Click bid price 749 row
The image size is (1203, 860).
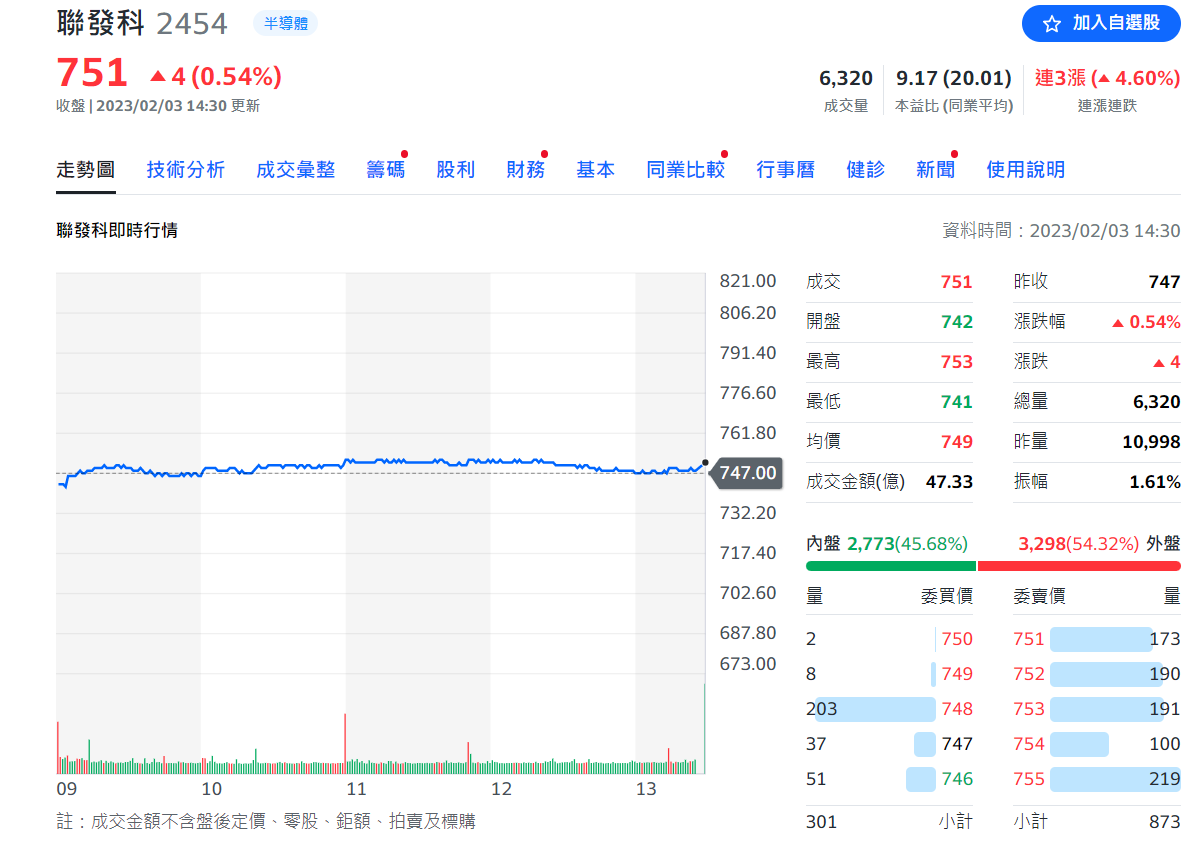[890, 674]
